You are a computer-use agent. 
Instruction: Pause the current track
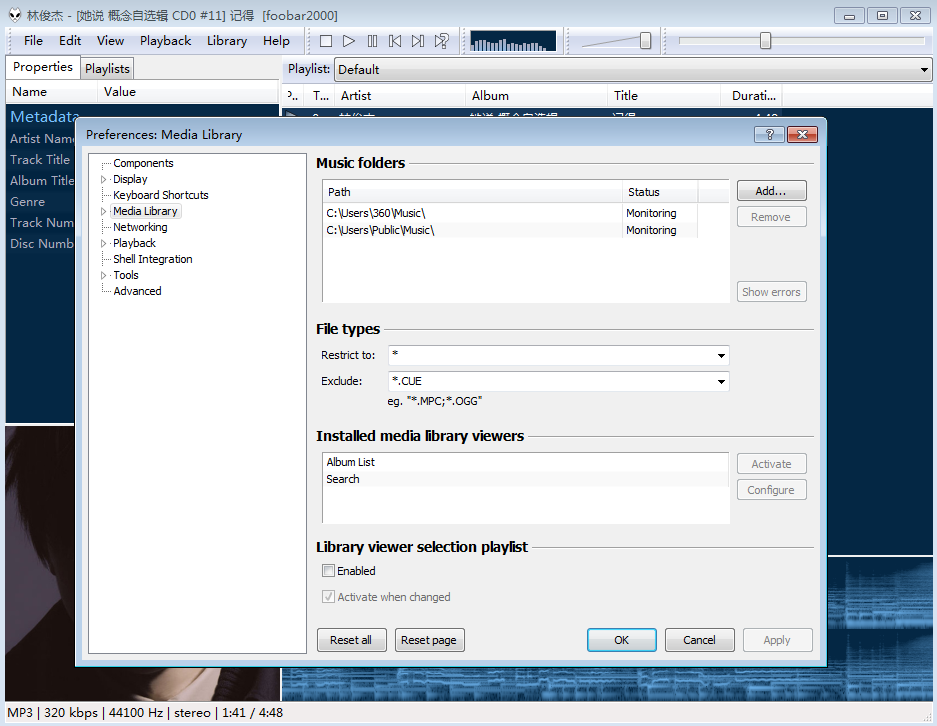[x=372, y=41]
